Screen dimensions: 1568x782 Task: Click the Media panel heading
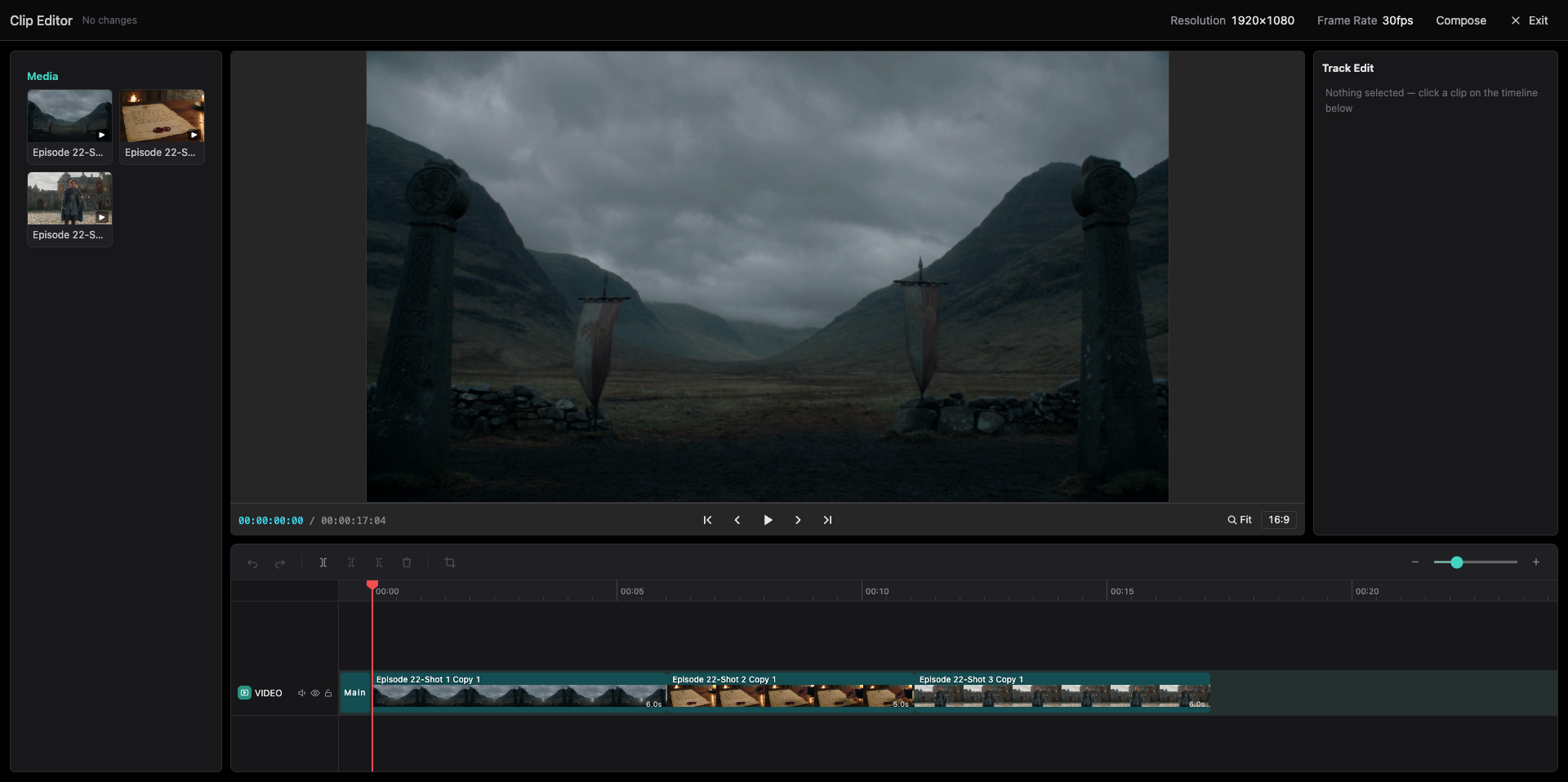tap(42, 76)
